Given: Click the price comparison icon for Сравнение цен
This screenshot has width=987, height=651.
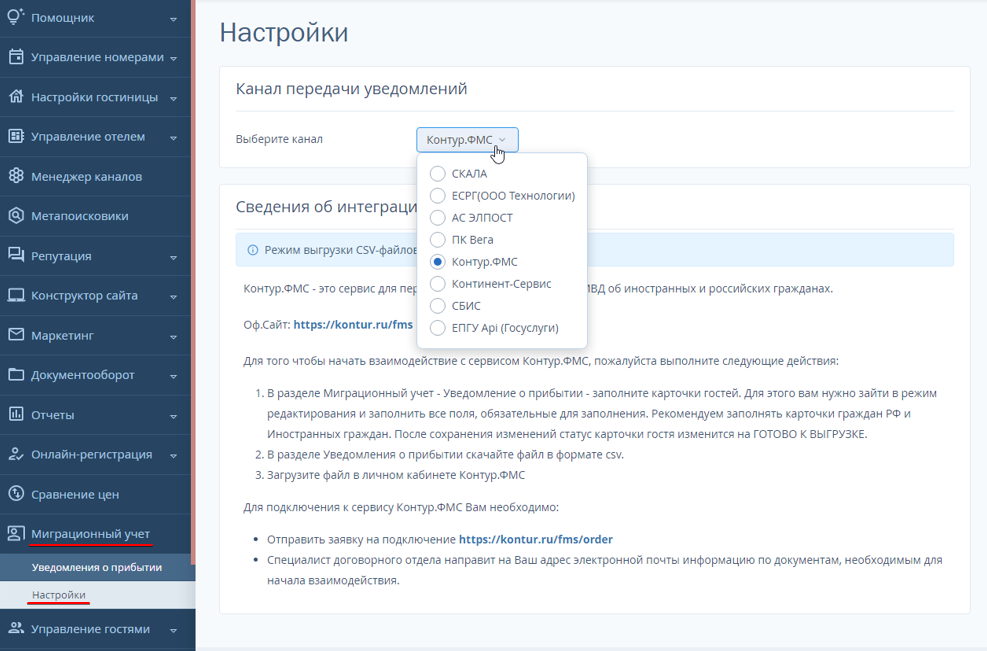Looking at the screenshot, I should pos(16,494).
